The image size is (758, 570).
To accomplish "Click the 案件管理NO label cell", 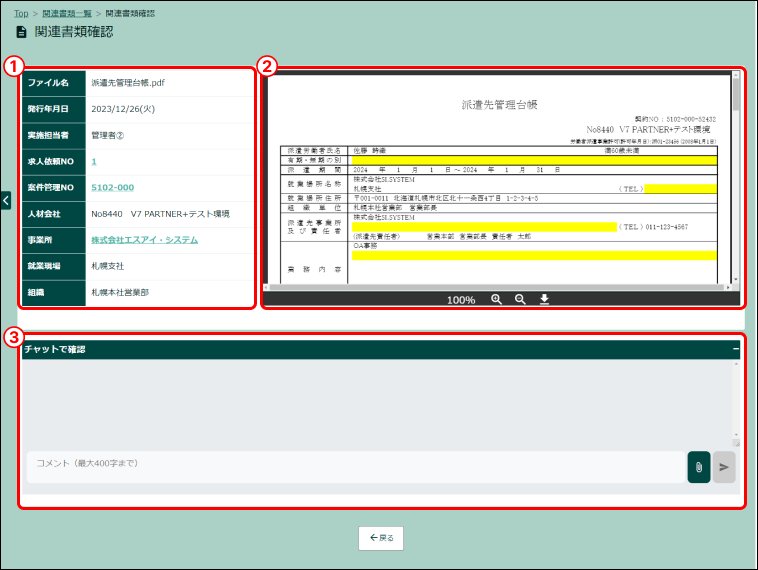I will coord(54,188).
